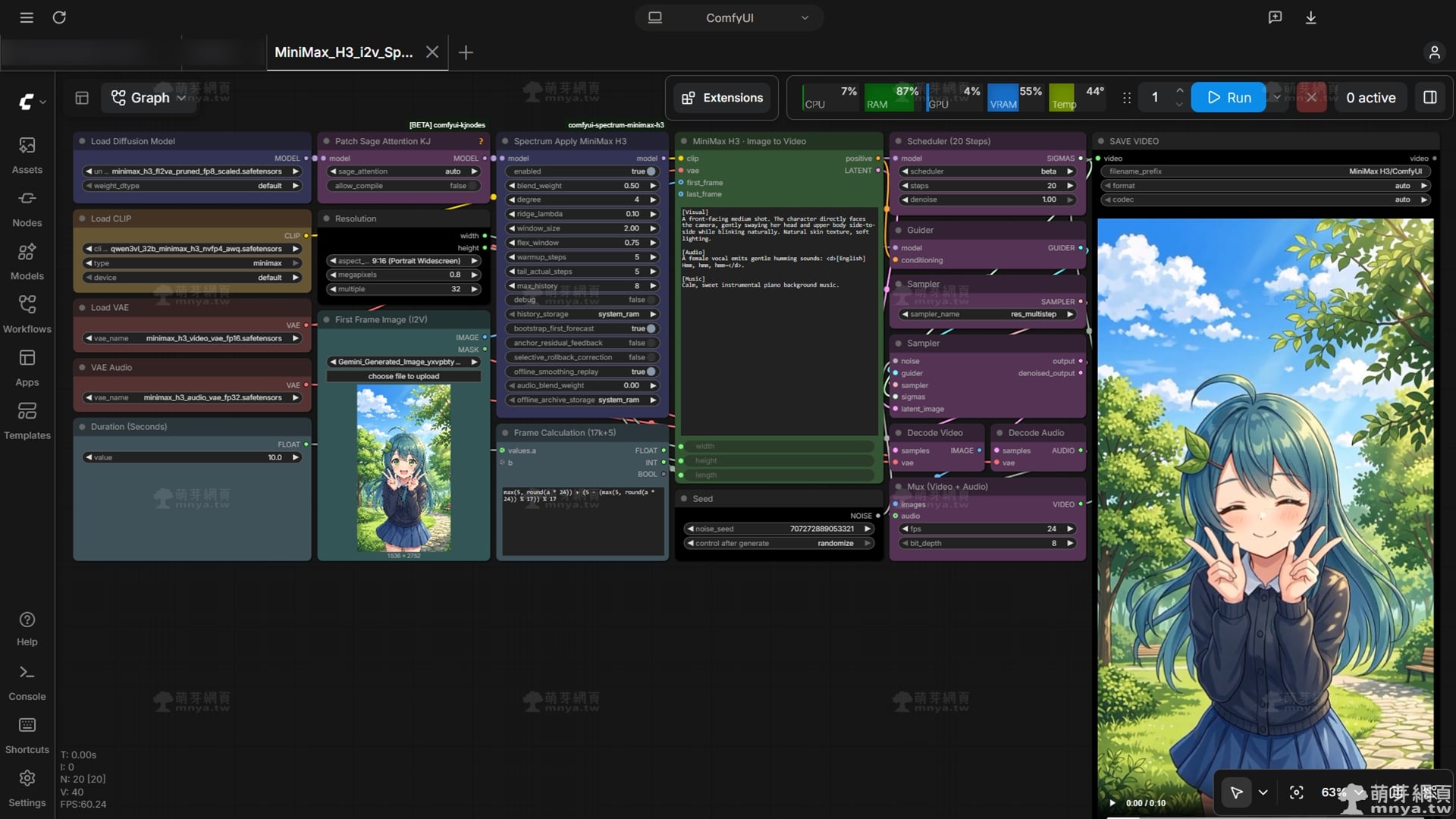
Task: Click the first frame image thumbnail
Action: (403, 468)
